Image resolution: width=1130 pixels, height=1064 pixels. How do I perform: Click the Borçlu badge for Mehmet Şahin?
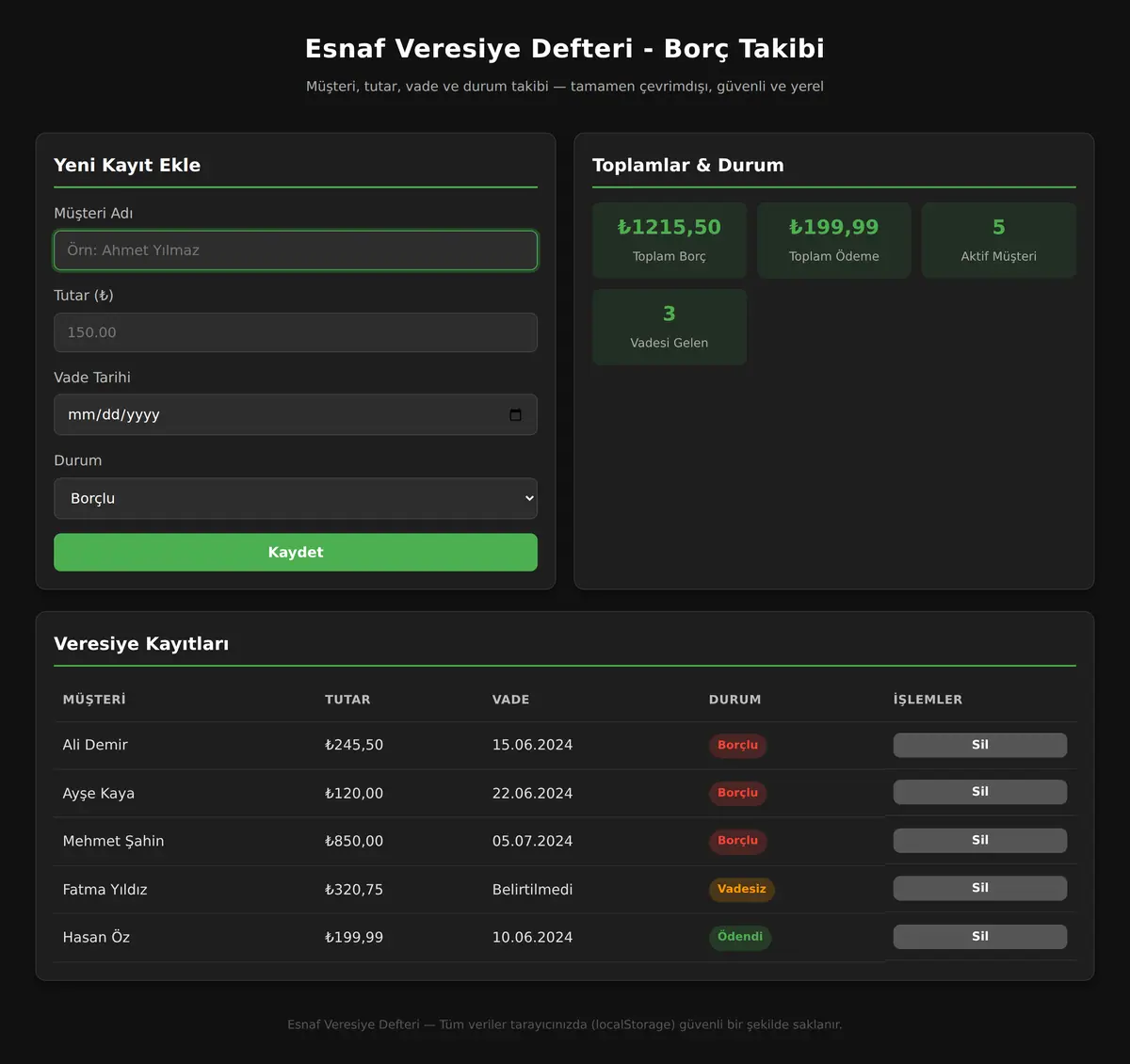737,841
